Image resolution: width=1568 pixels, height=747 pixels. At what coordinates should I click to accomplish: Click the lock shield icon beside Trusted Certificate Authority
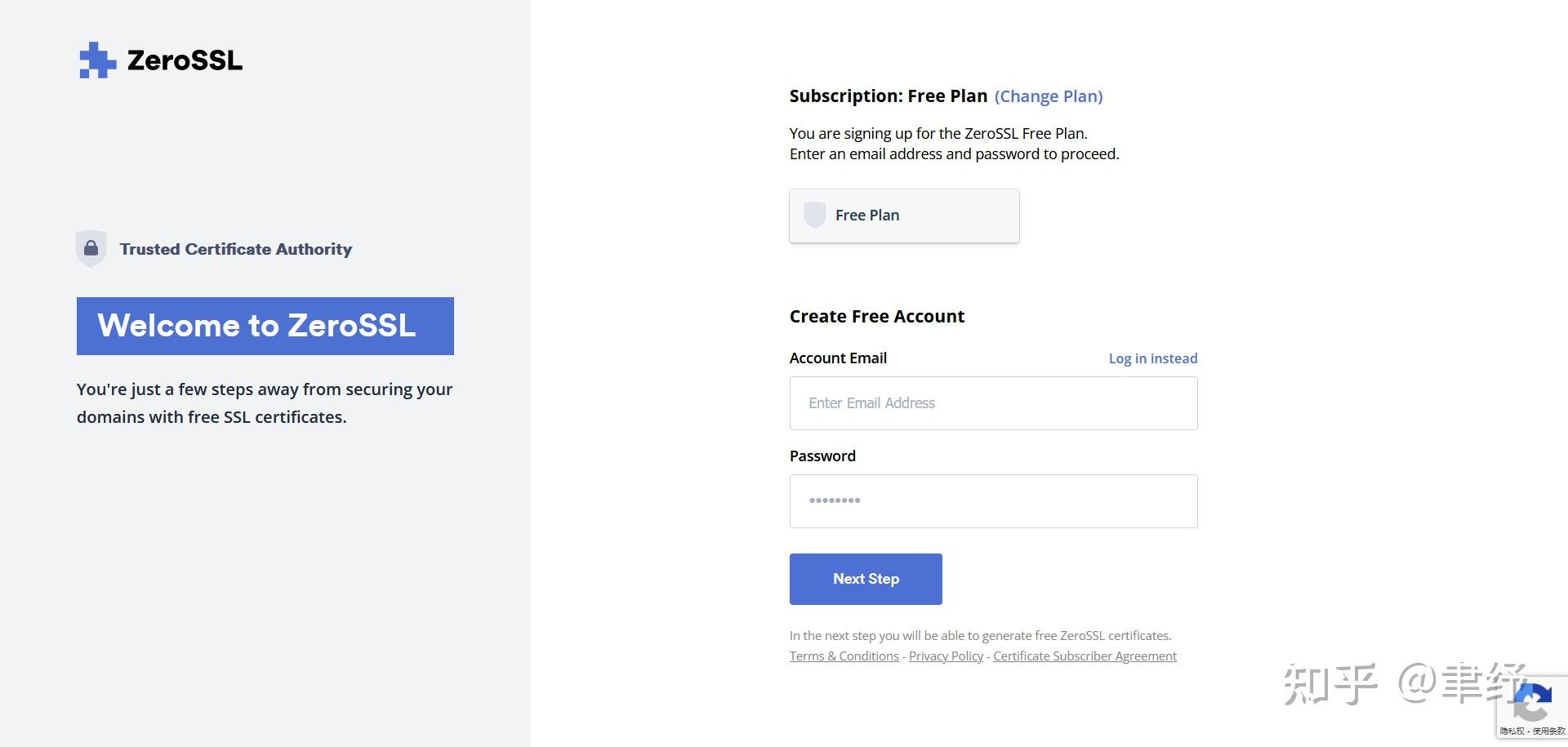pyautogui.click(x=91, y=248)
